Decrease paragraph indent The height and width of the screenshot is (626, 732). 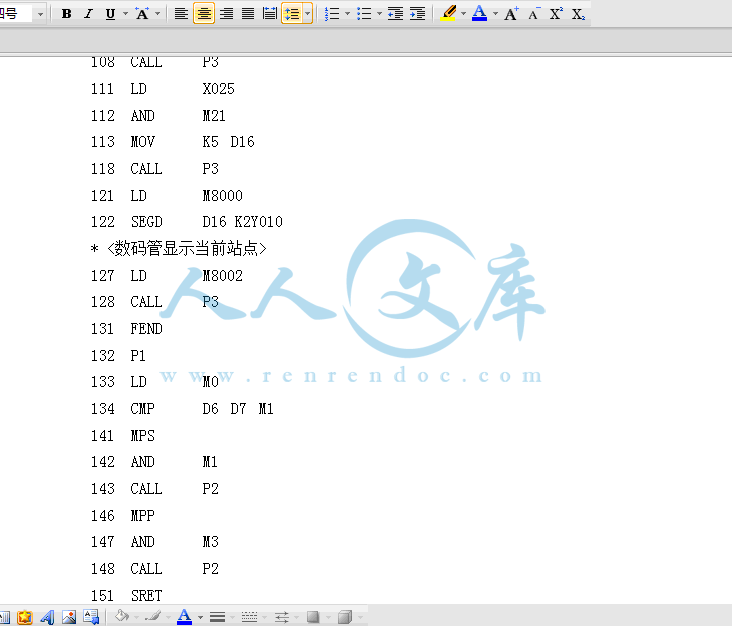pyautogui.click(x=395, y=14)
